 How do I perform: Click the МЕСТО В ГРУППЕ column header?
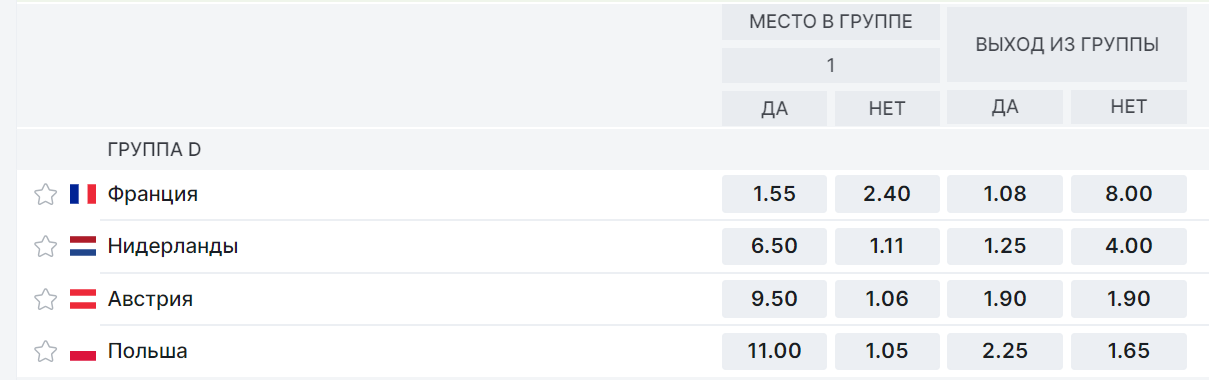click(831, 22)
